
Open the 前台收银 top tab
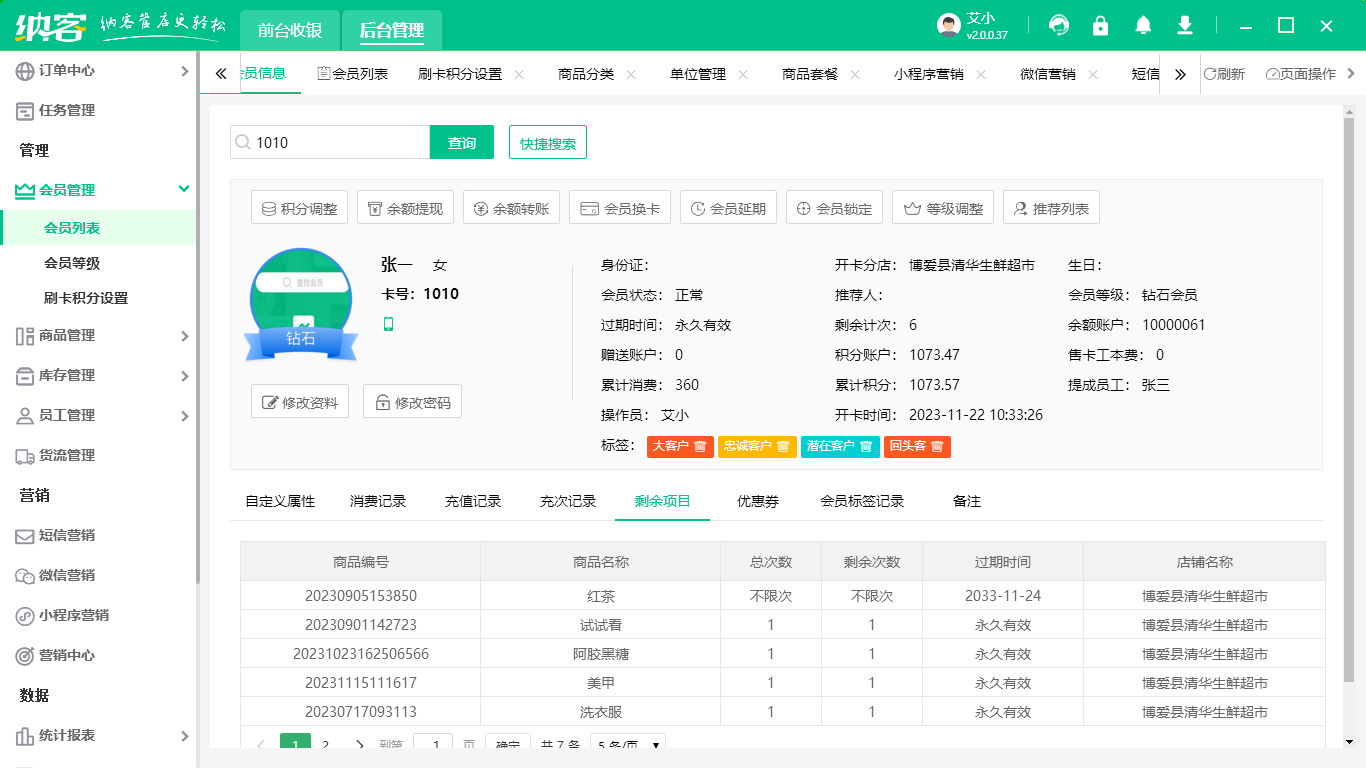tap(290, 30)
